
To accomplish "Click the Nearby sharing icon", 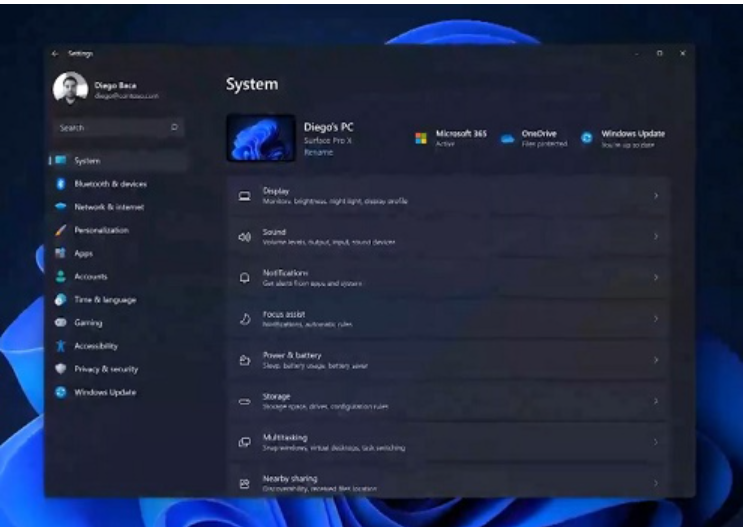I will click(245, 483).
